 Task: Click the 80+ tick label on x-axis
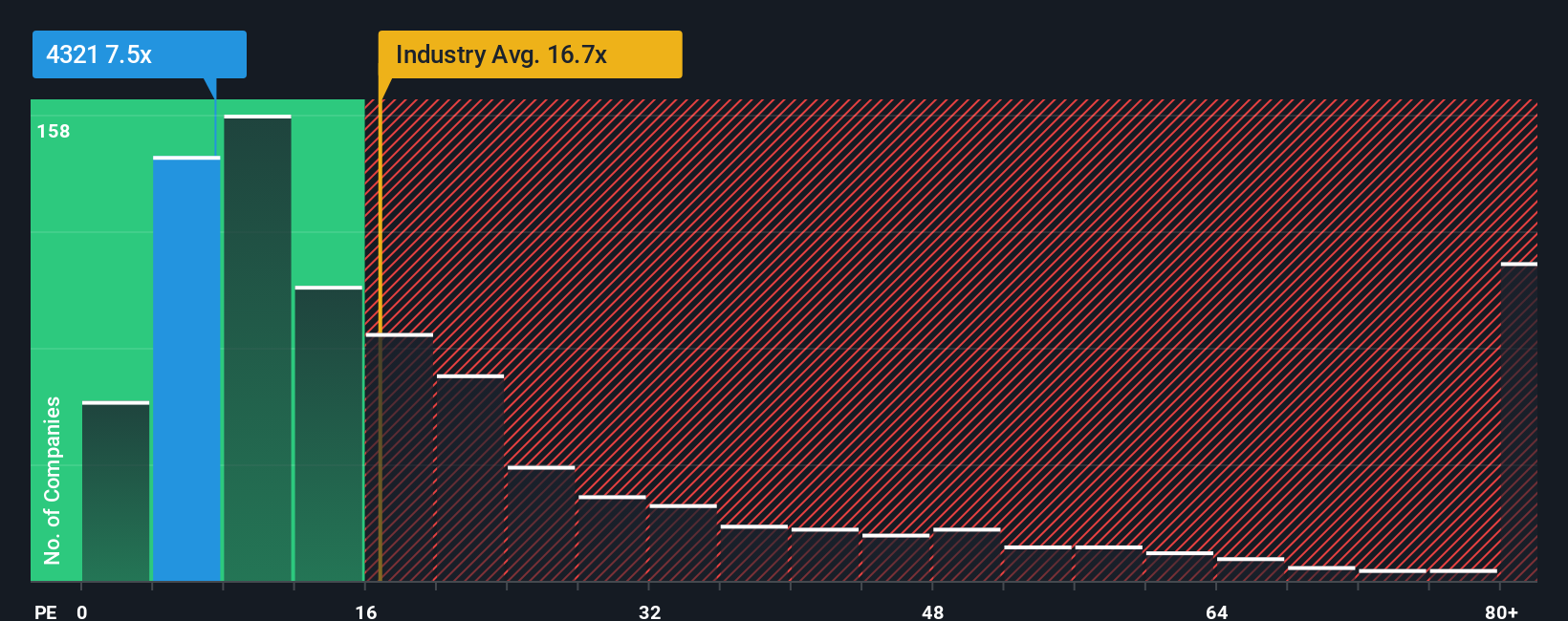1501,611
